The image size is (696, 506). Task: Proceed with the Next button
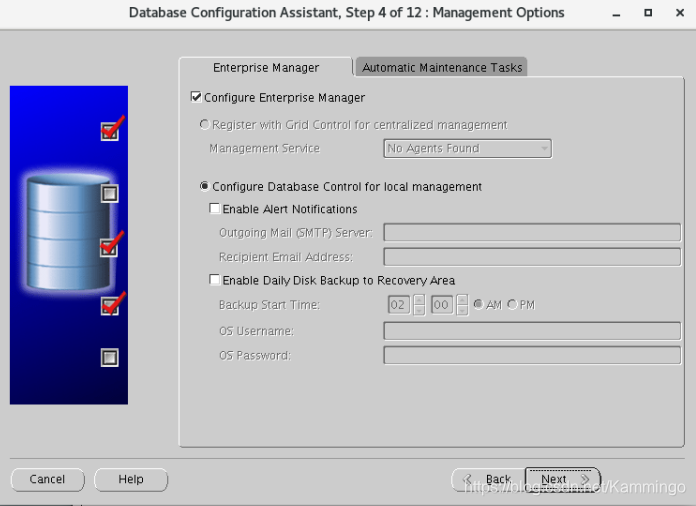[563, 479]
